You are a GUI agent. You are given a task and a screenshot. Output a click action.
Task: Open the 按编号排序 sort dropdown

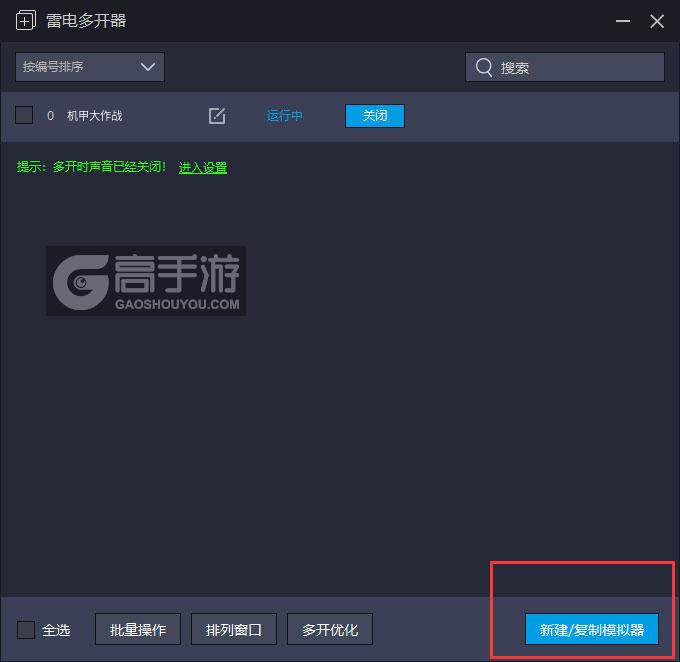pos(90,67)
